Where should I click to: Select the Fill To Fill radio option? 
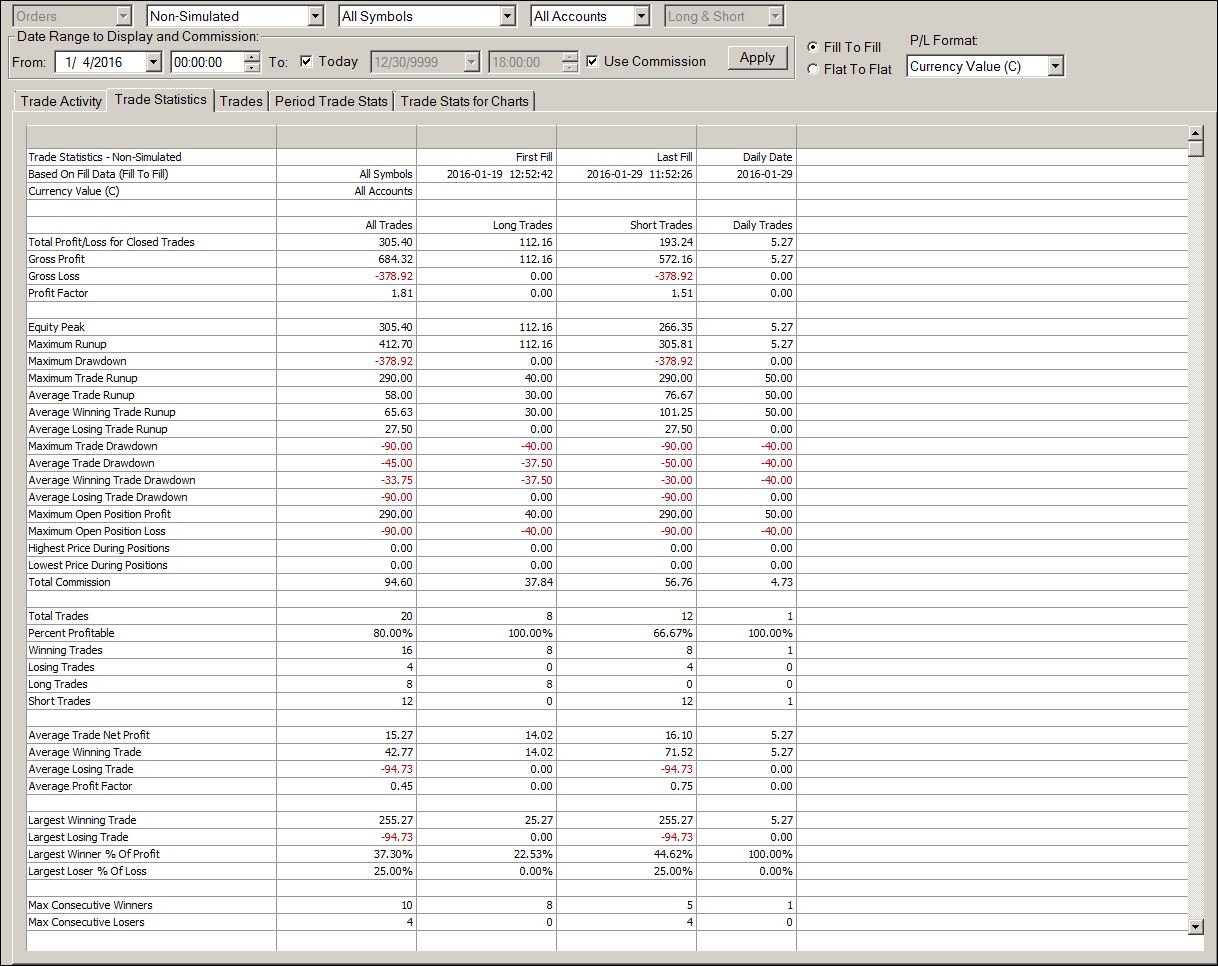813,47
